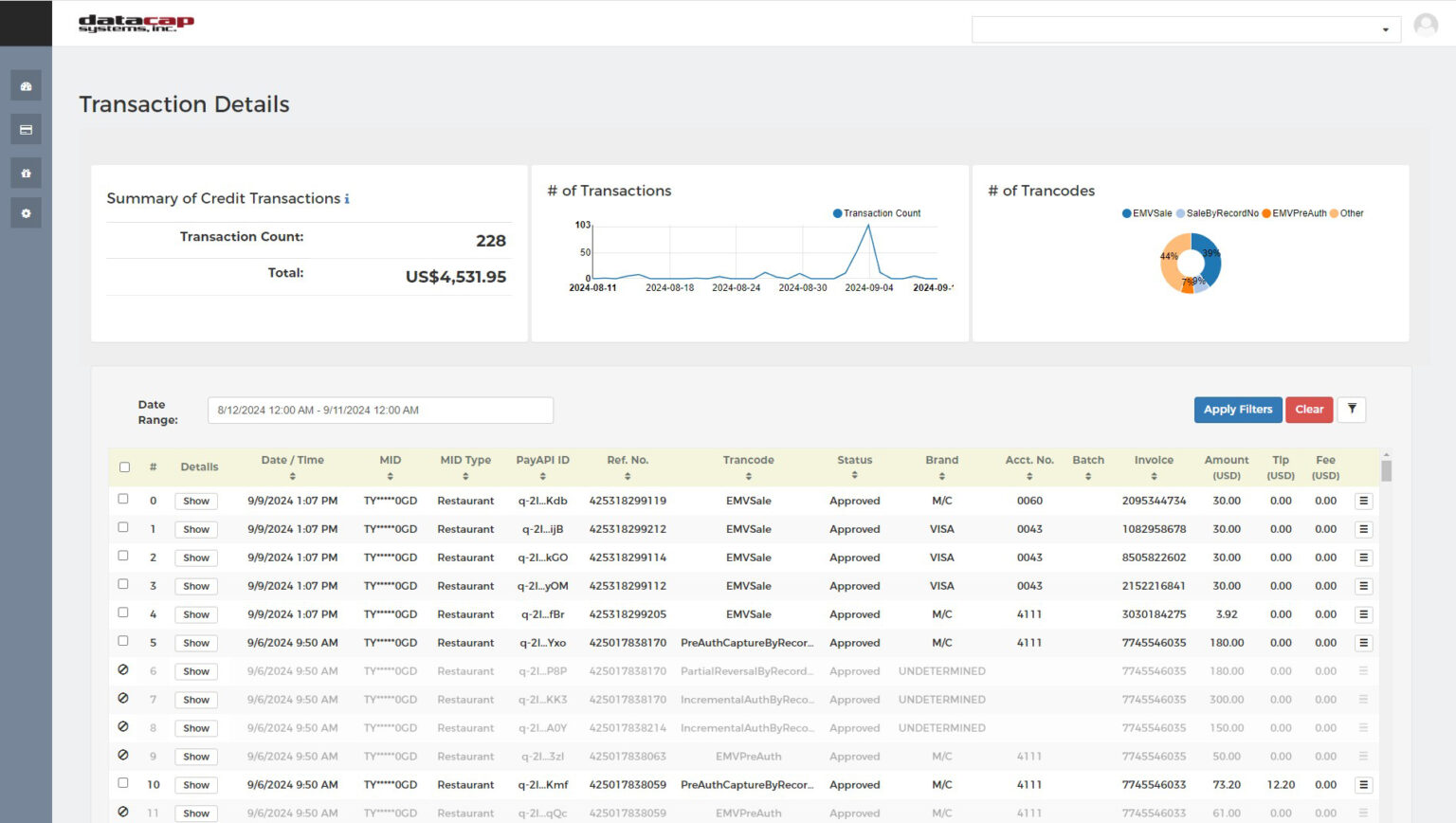Open the credit card transactions icon in the sidebar
The height and width of the screenshot is (823, 1456).
tap(26, 129)
